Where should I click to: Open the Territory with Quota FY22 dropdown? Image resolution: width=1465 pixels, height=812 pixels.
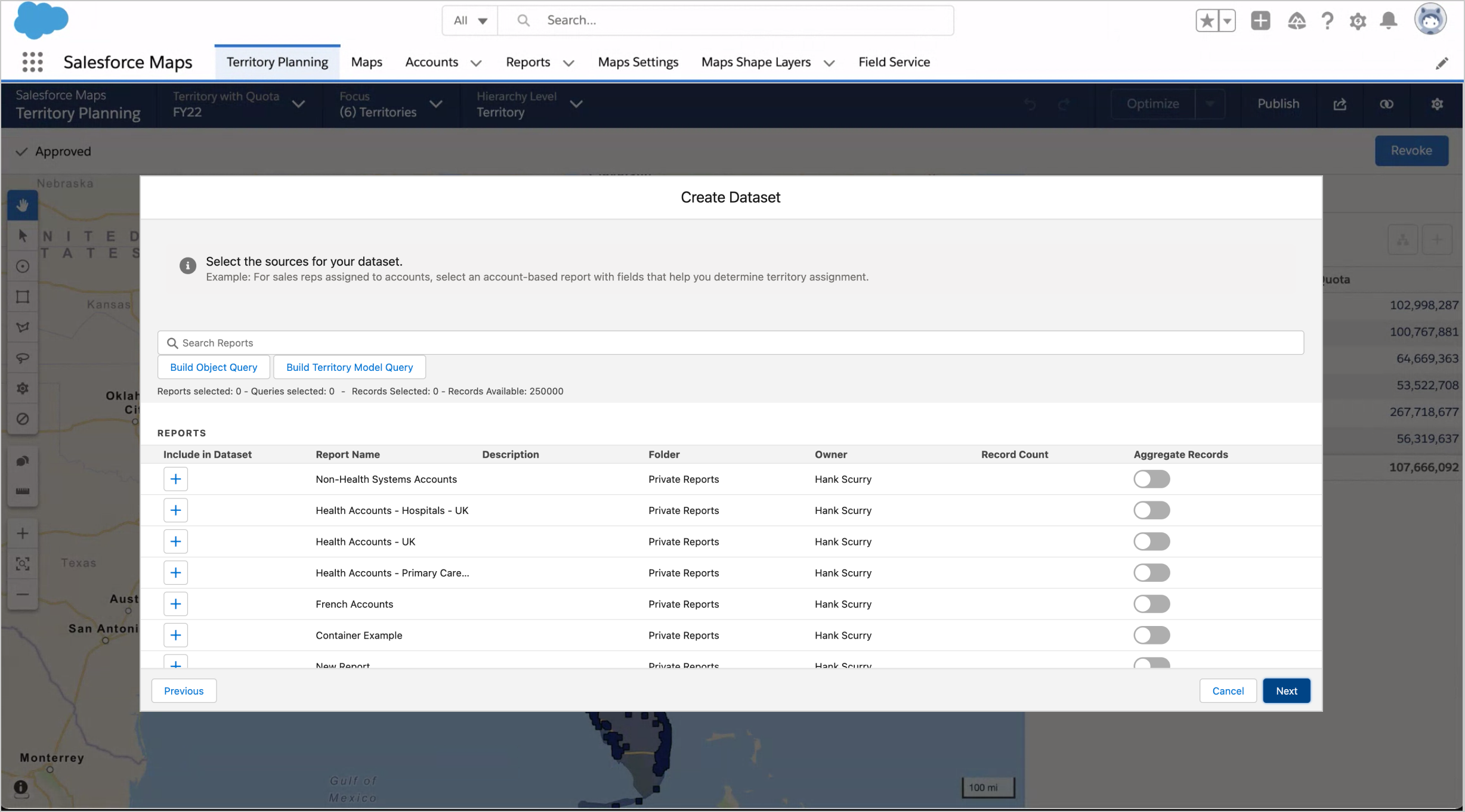click(x=239, y=104)
